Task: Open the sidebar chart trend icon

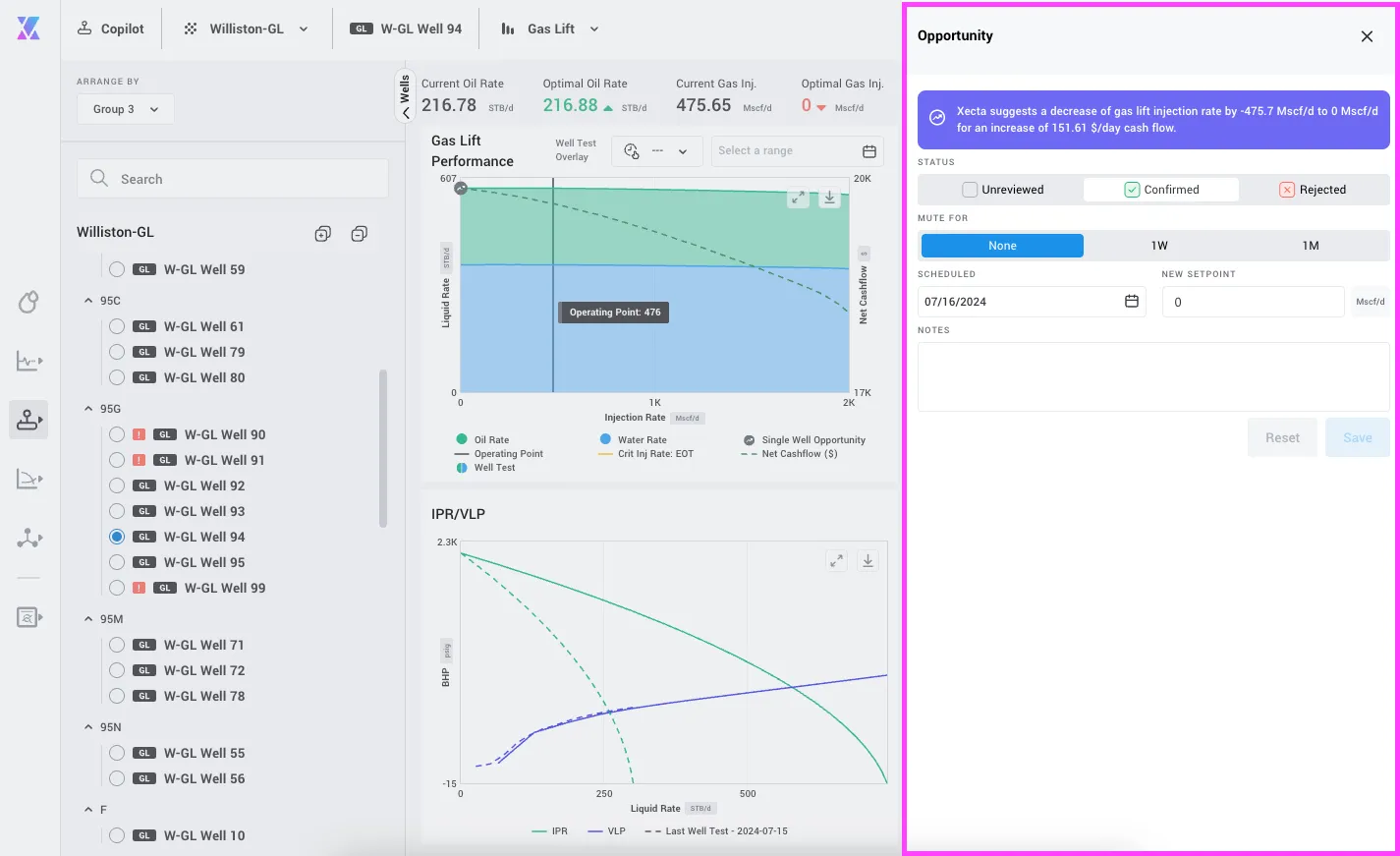Action: [28, 361]
